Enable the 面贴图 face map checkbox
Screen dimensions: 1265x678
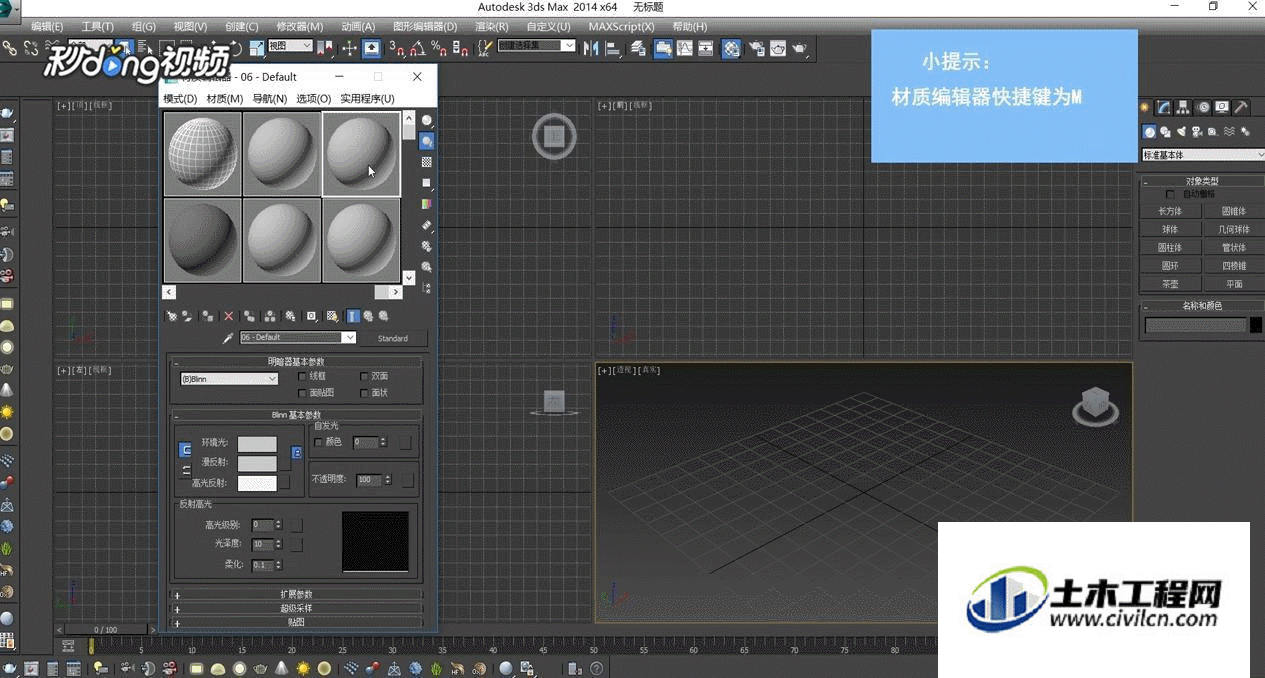click(x=303, y=393)
